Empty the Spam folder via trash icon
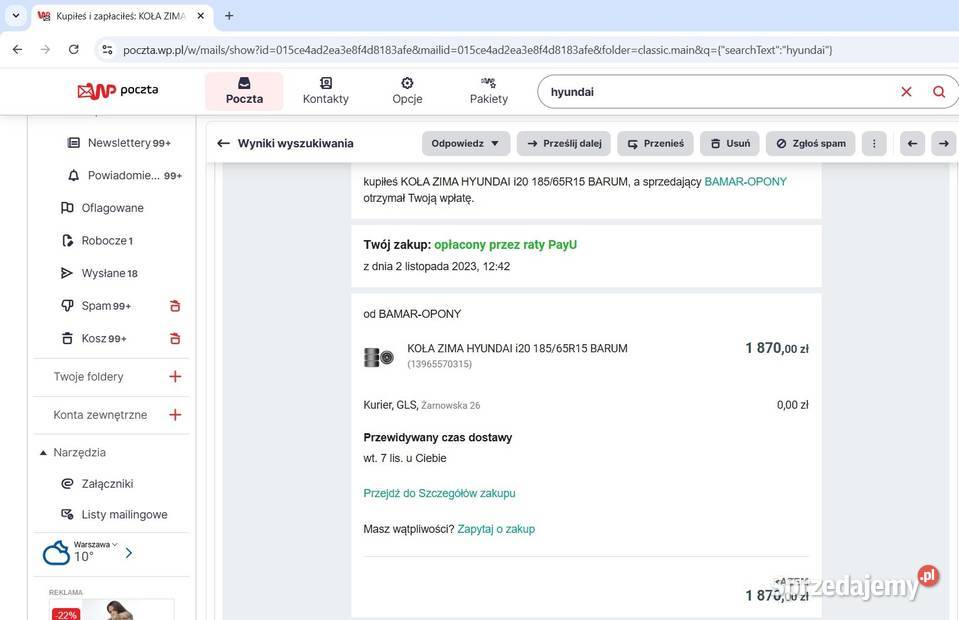The height and width of the screenshot is (620, 959). tap(175, 306)
